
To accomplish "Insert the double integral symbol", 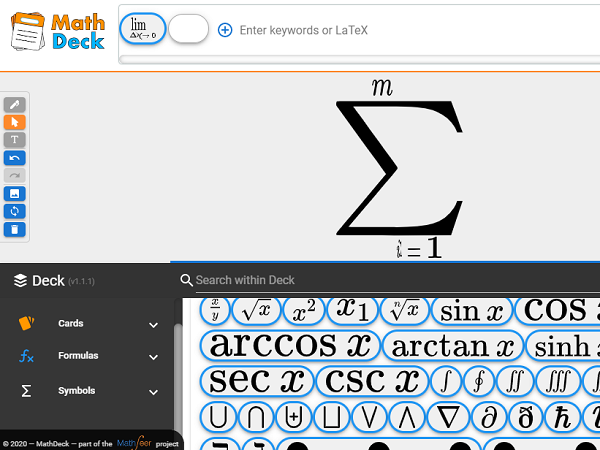I will coord(515,381).
